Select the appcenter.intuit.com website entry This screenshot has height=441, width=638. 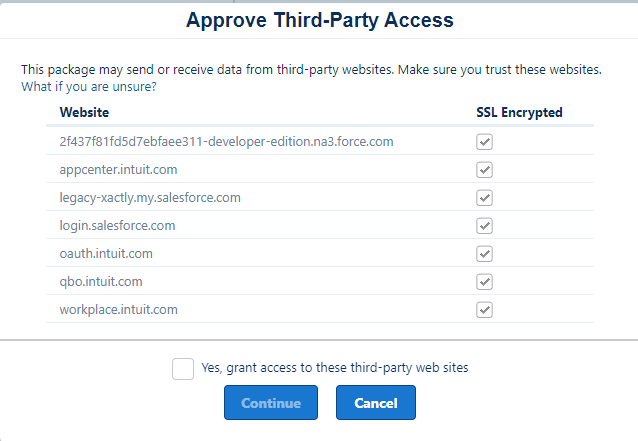[x=118, y=170]
